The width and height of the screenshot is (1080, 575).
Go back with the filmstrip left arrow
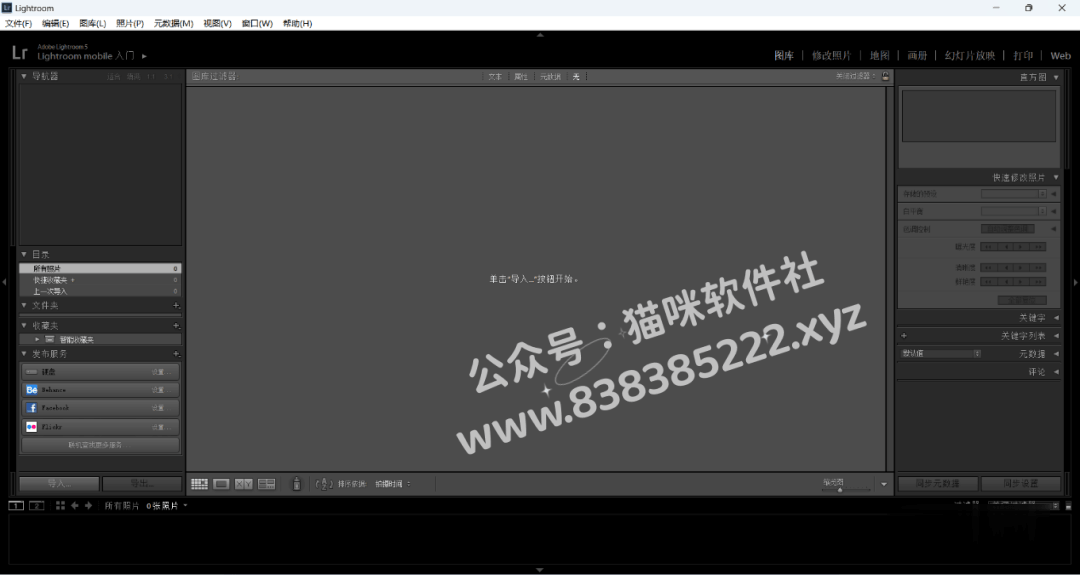(74, 505)
